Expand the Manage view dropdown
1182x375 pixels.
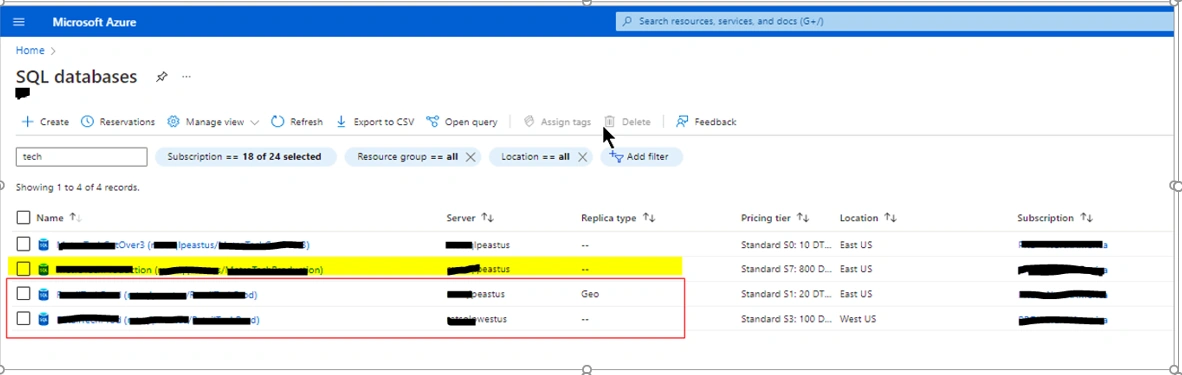click(213, 121)
